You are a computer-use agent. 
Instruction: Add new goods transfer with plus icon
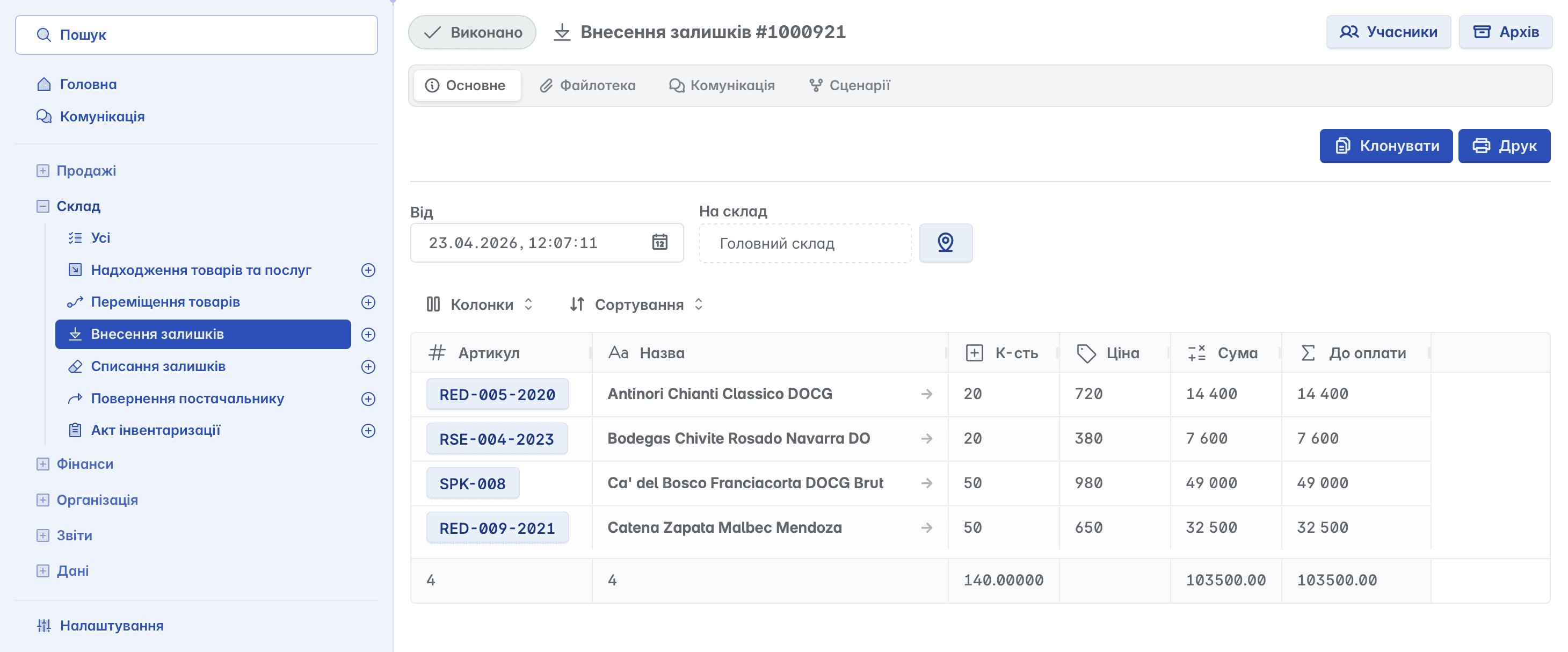[x=368, y=302]
